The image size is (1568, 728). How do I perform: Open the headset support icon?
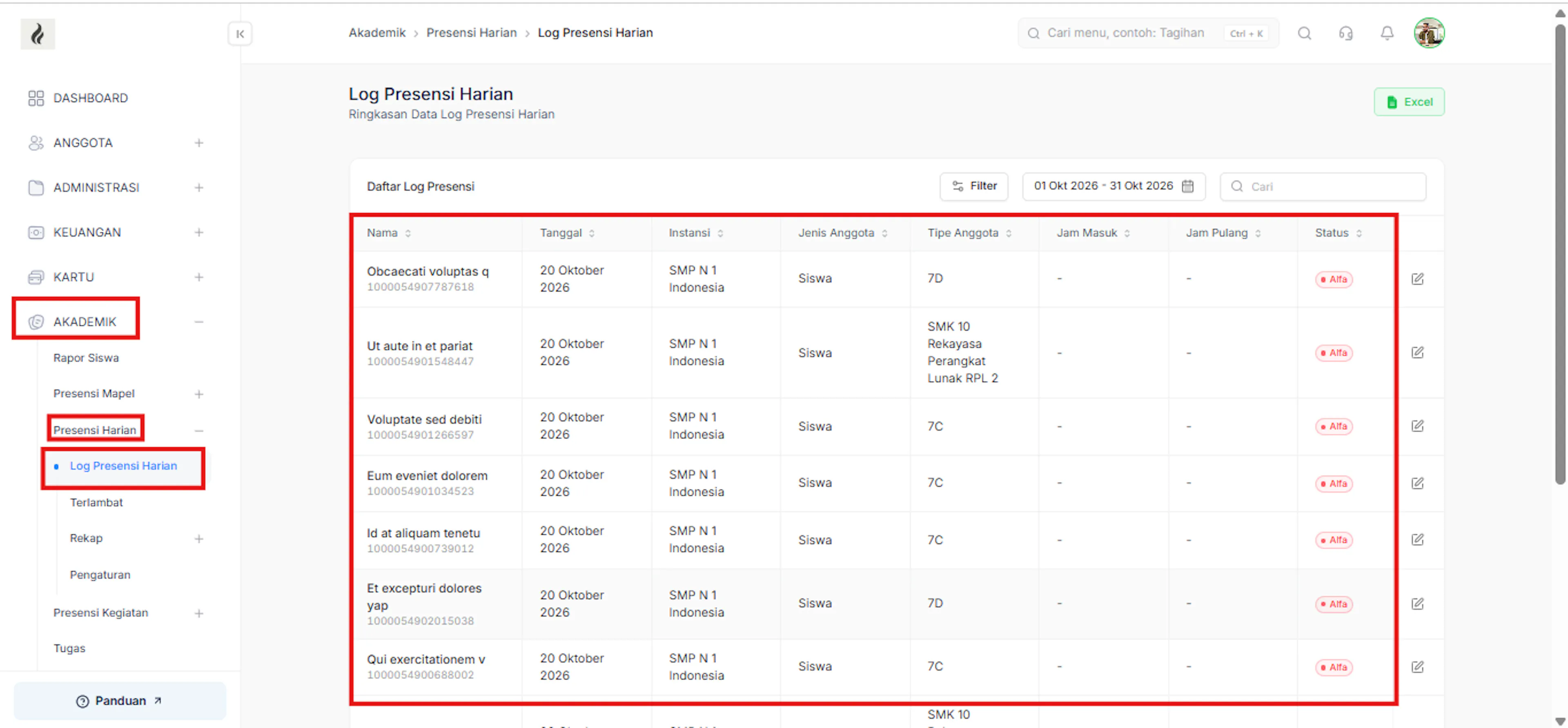pos(1345,33)
